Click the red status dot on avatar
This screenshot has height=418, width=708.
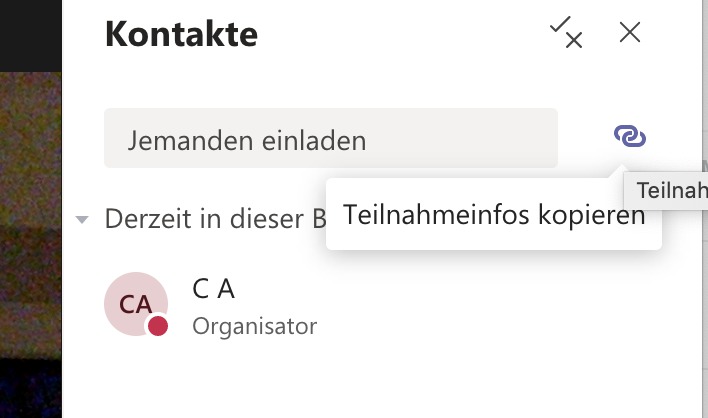pyautogui.click(x=157, y=326)
